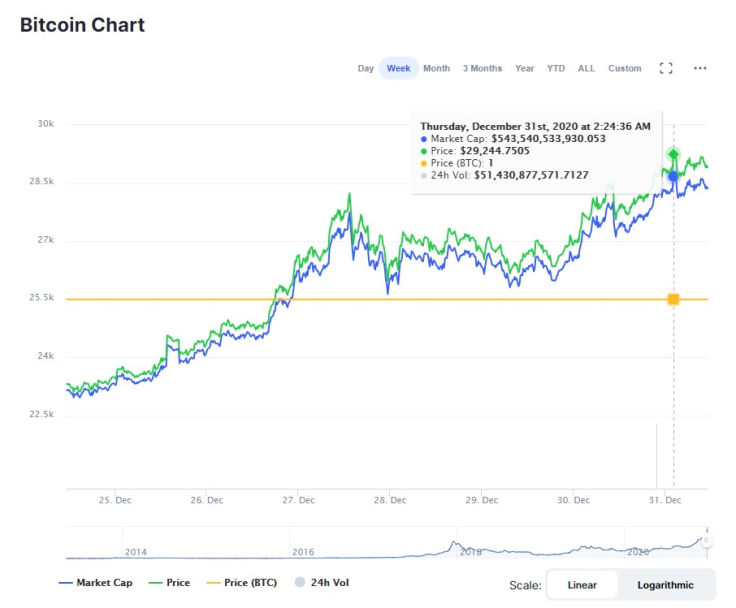Click the tooltip Market Cap value
This screenshot has height=608, width=736.
(x=548, y=139)
